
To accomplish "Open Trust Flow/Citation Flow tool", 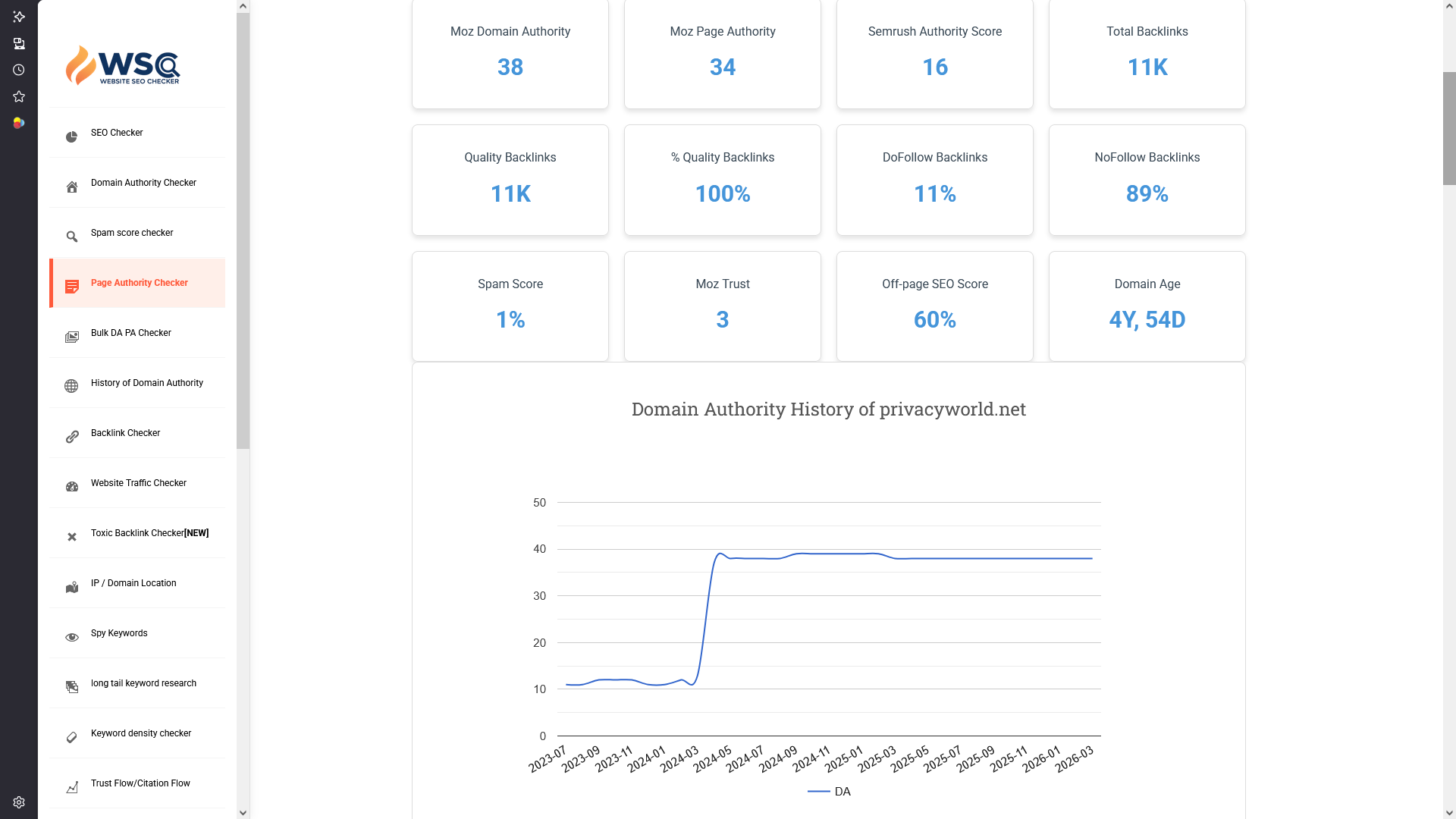I will (x=140, y=783).
